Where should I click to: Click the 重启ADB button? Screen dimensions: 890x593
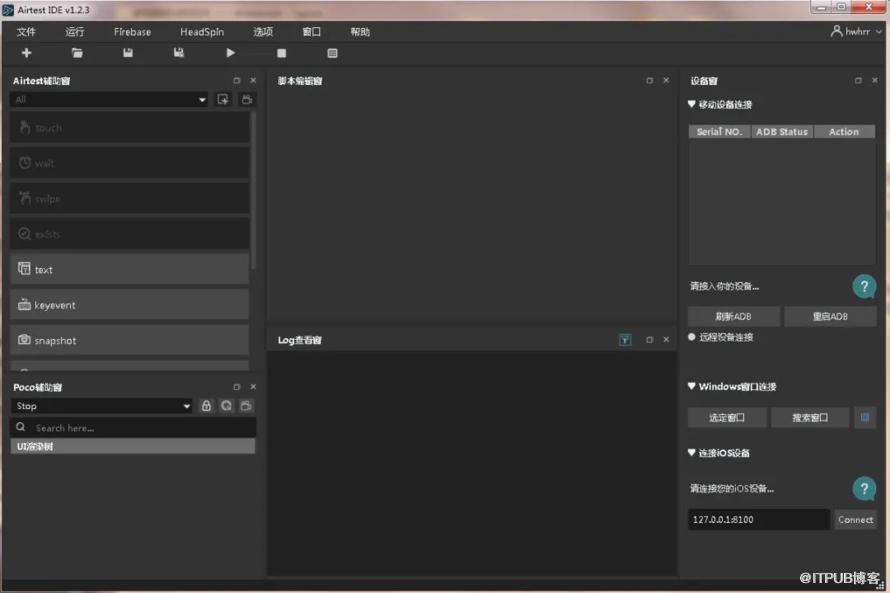click(830, 317)
